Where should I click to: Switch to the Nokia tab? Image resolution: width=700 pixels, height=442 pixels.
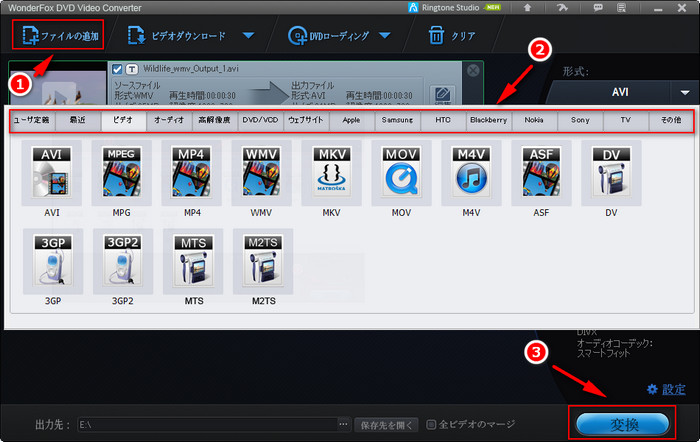click(534, 120)
